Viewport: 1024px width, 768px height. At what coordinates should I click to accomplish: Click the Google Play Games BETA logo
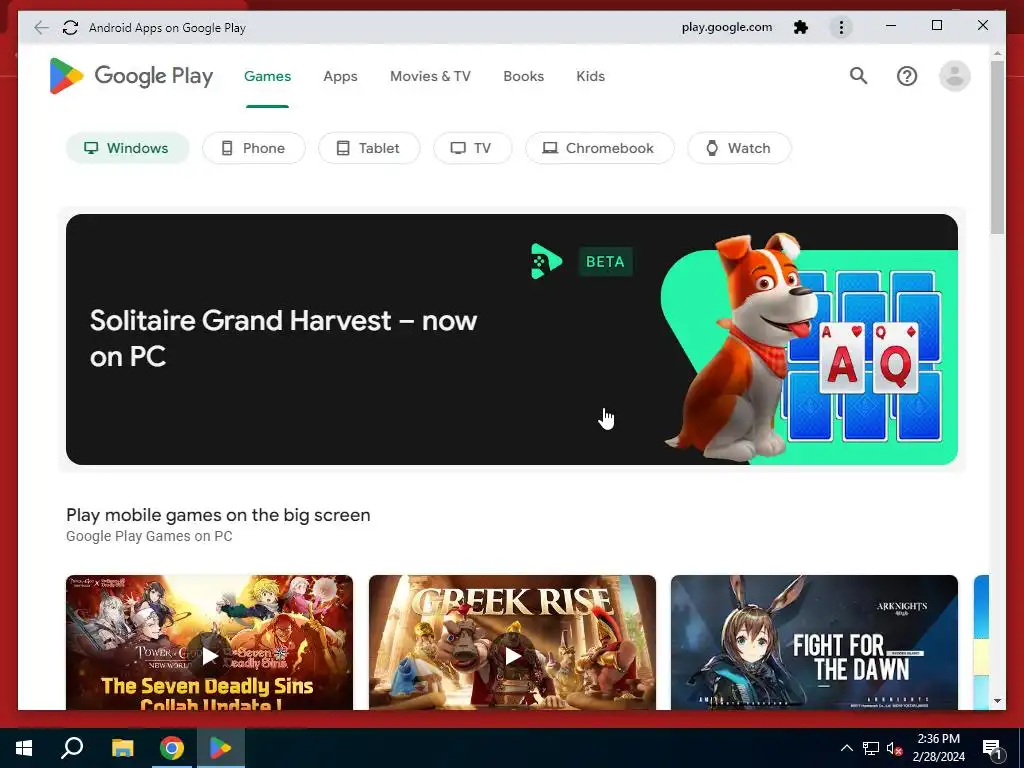581,261
